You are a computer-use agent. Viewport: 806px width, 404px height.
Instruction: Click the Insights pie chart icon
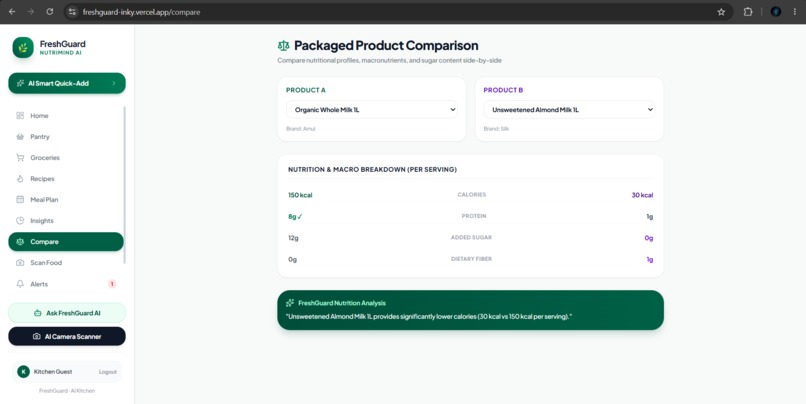(x=20, y=221)
